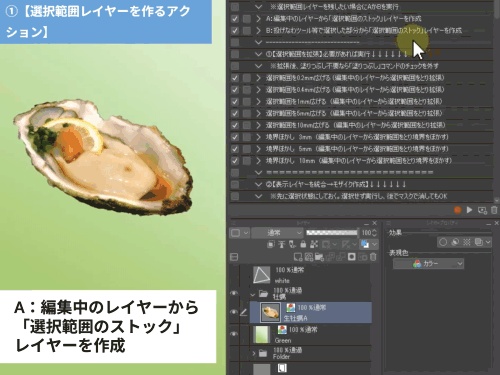Set ruler display range icon

tap(346, 244)
